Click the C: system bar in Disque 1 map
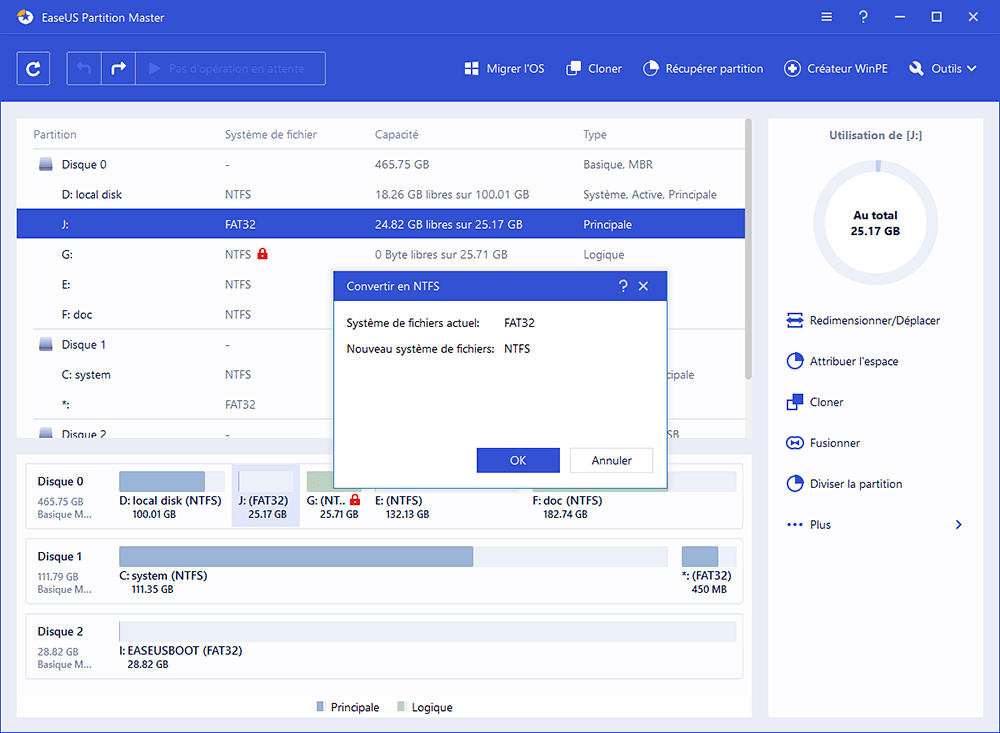The width and height of the screenshot is (1000, 733). [x=295, y=557]
